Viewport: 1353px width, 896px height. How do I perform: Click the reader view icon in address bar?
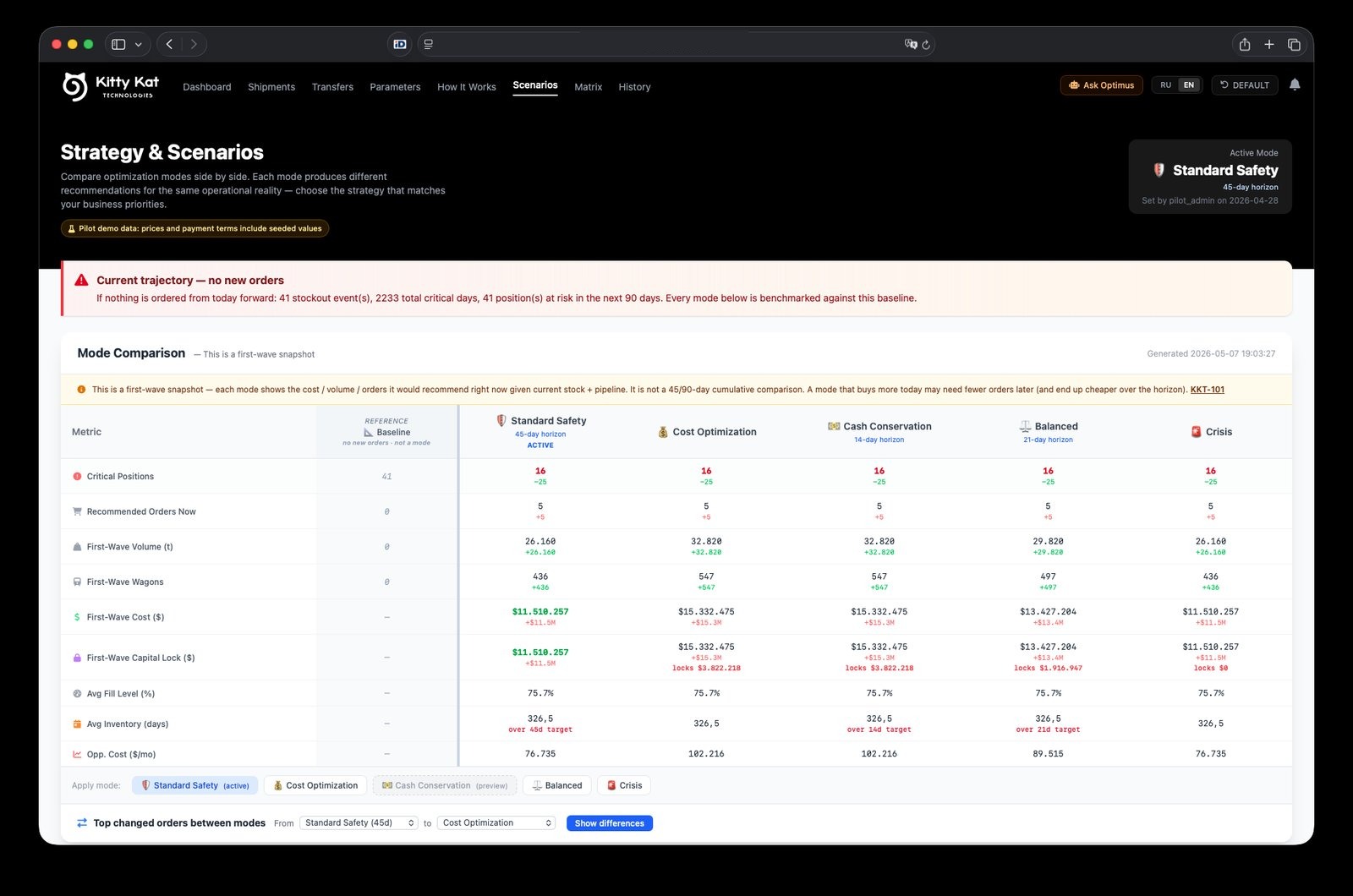429,44
